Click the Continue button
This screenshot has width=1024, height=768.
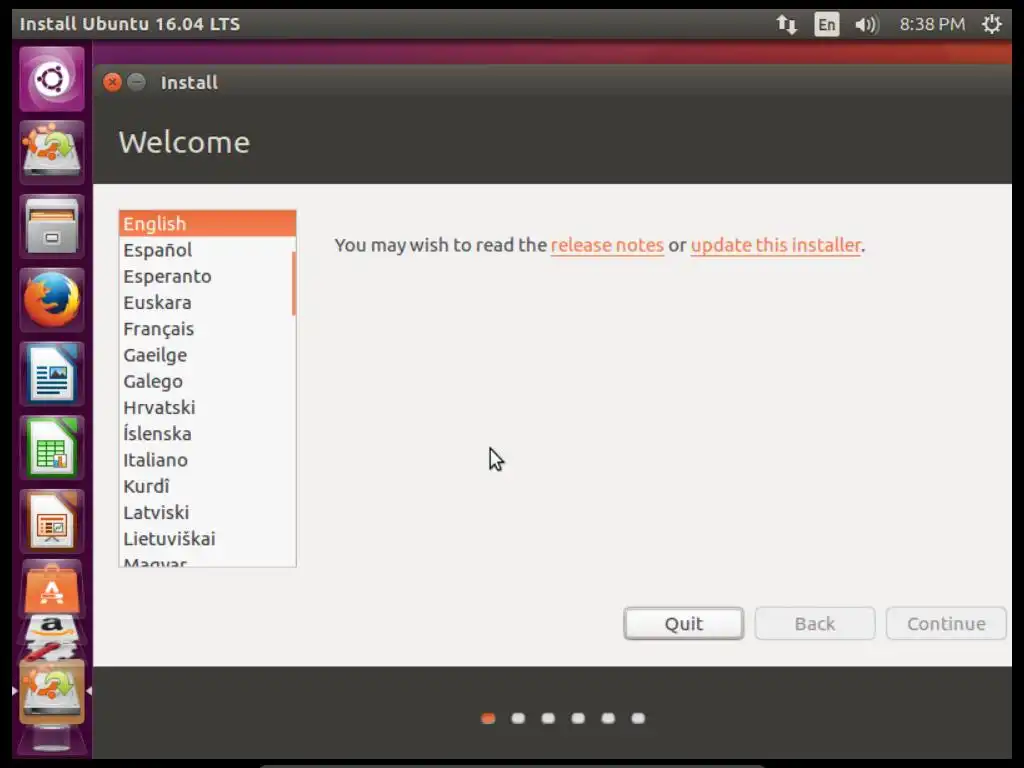coord(946,624)
